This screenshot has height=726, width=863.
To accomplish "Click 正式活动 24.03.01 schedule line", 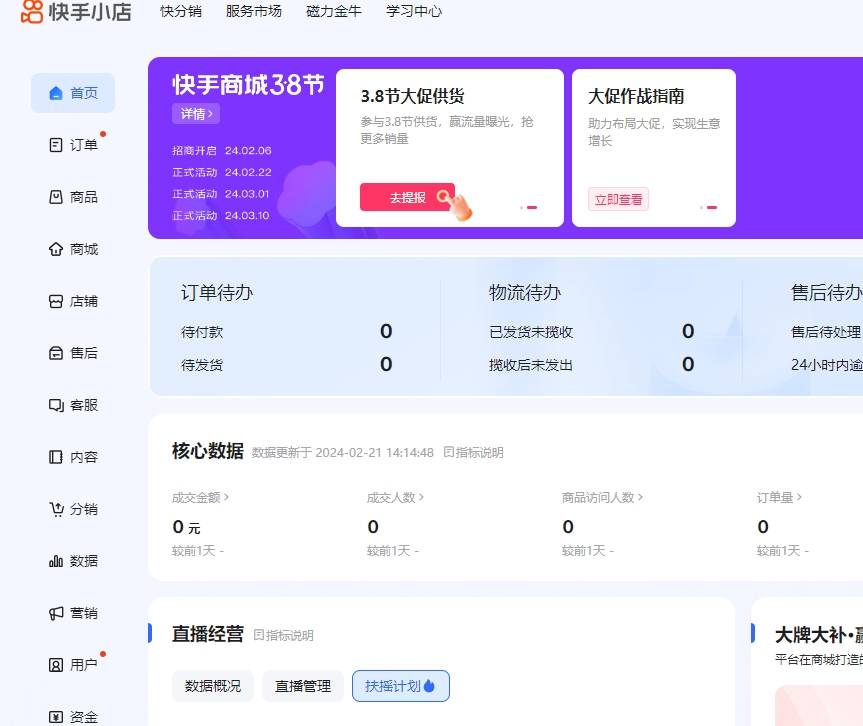I will click(221, 194).
